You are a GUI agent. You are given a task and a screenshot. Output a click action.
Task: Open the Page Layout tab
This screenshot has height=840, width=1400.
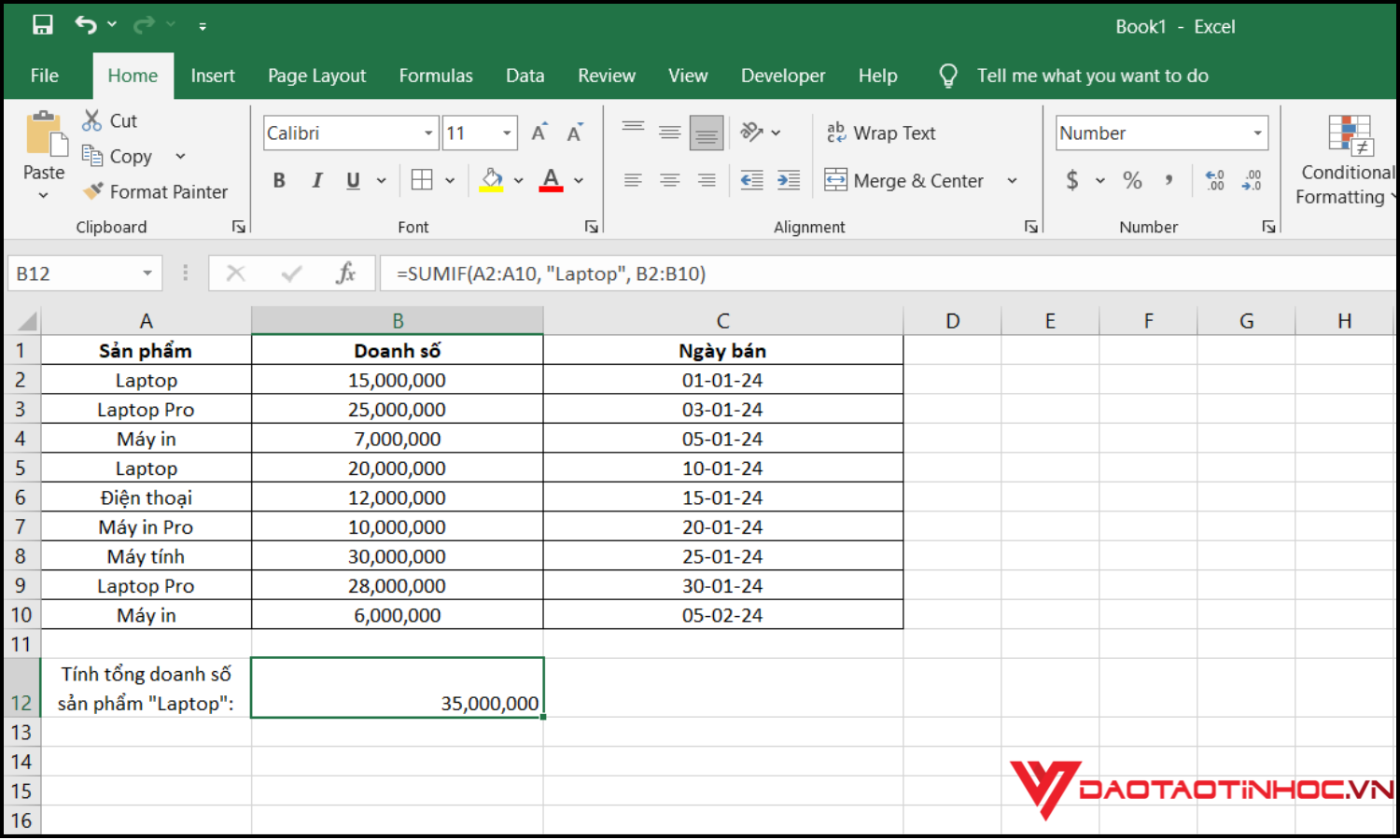point(316,76)
